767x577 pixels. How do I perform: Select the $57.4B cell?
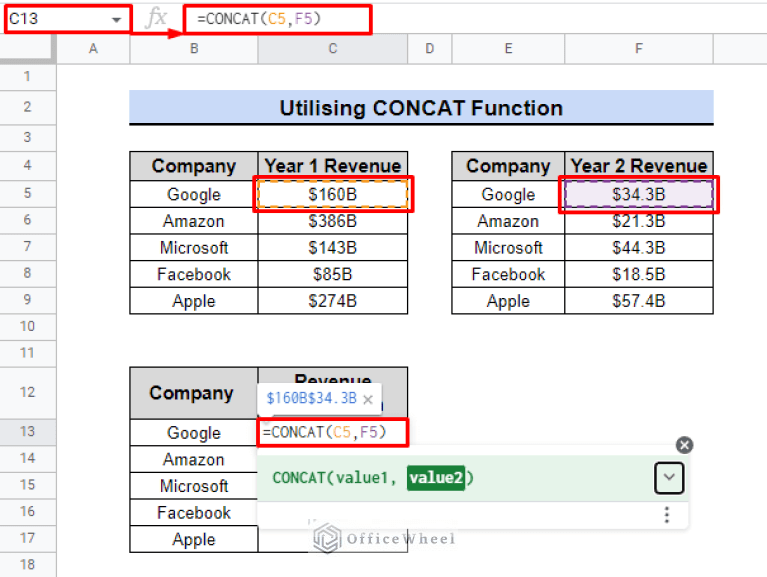point(639,301)
